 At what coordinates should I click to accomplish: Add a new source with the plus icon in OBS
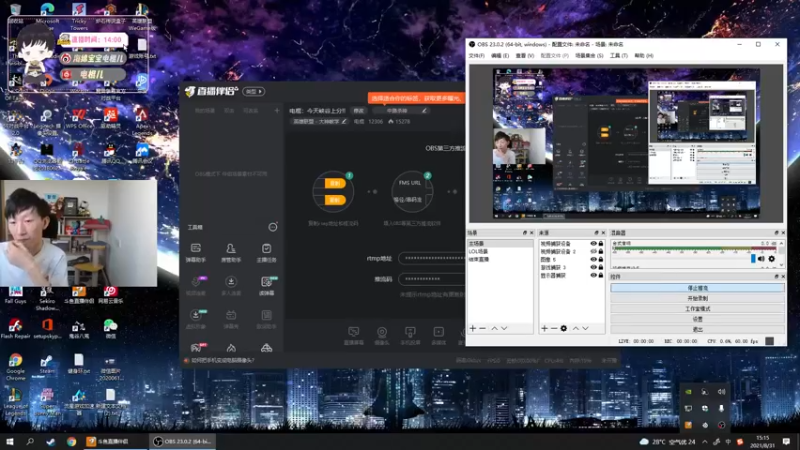(544, 328)
